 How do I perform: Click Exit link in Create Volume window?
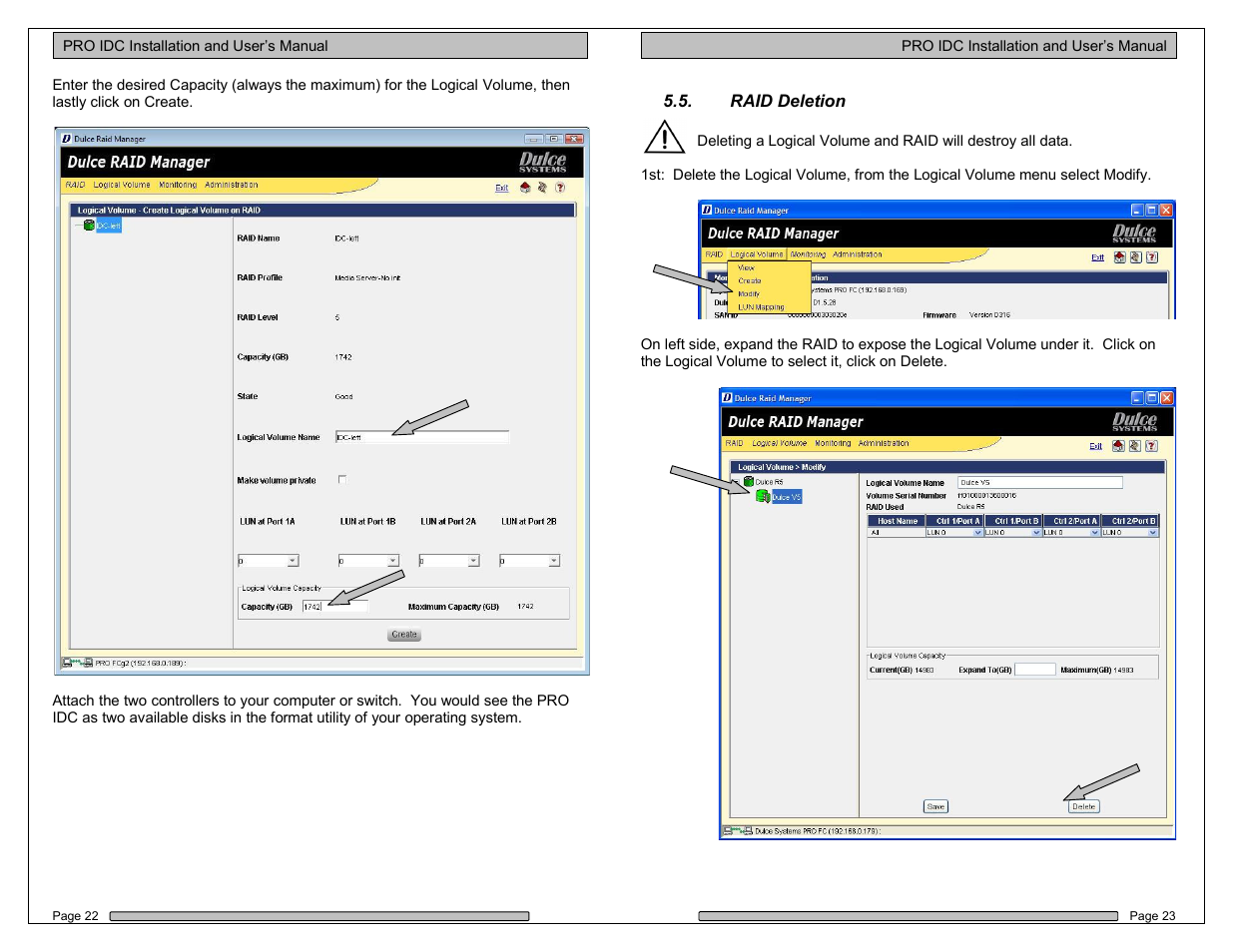coord(501,188)
